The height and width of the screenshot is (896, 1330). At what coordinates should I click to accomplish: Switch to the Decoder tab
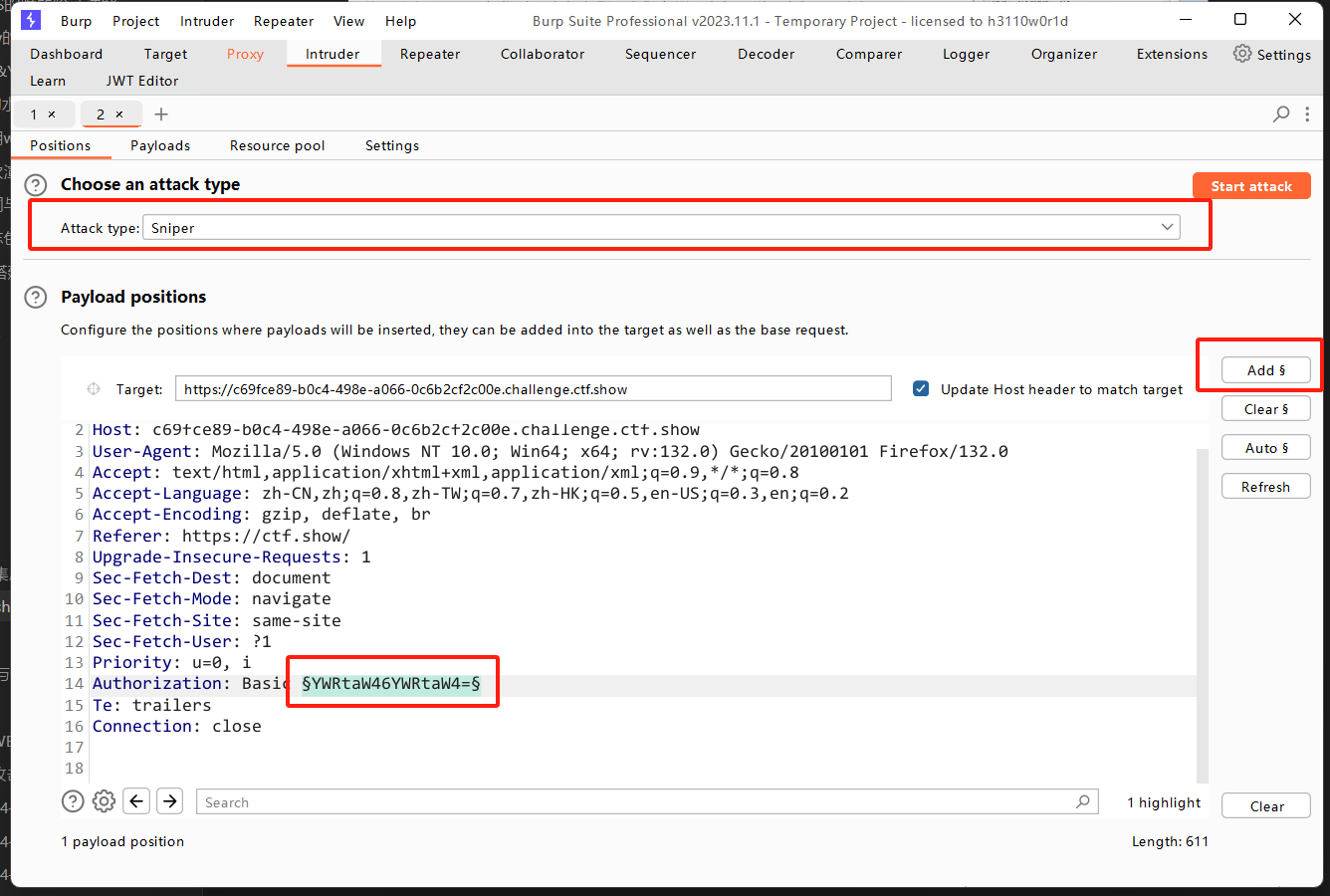(766, 54)
